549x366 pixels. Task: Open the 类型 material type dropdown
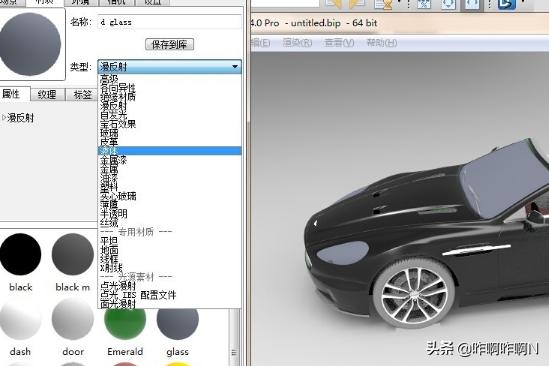click(x=169, y=66)
